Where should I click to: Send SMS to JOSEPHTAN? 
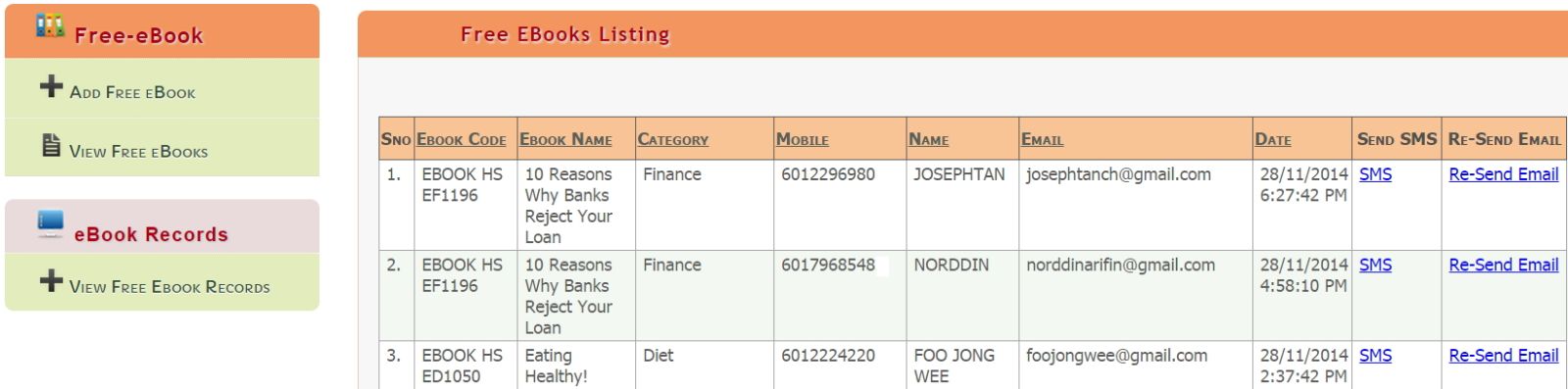click(1375, 174)
